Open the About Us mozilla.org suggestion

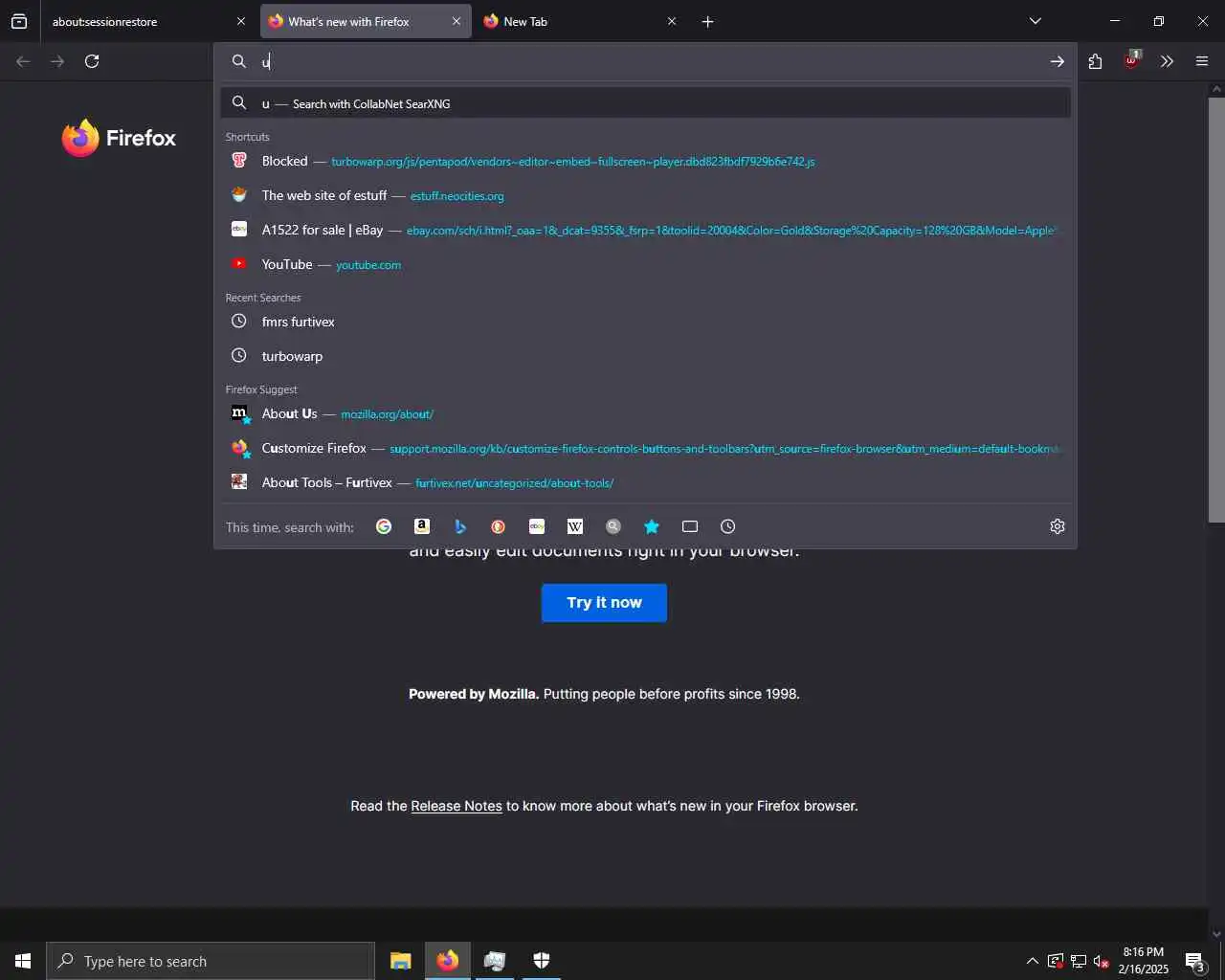pos(645,413)
